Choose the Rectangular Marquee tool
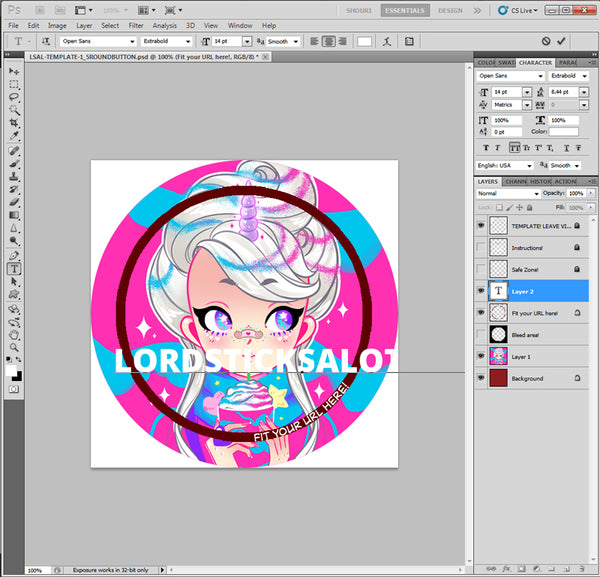Image resolution: width=600 pixels, height=577 pixels. (15, 85)
